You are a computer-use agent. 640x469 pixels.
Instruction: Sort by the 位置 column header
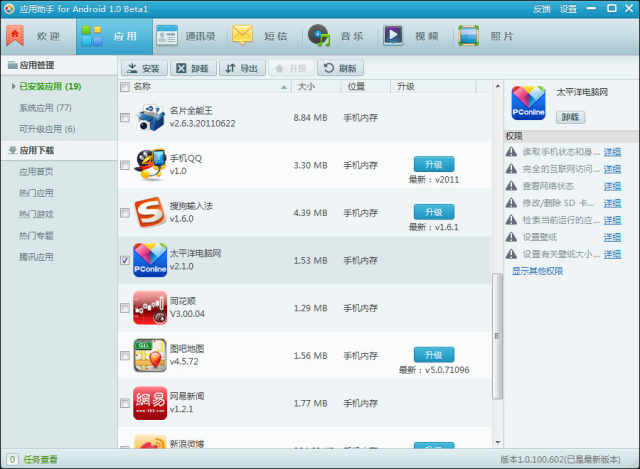[x=356, y=87]
